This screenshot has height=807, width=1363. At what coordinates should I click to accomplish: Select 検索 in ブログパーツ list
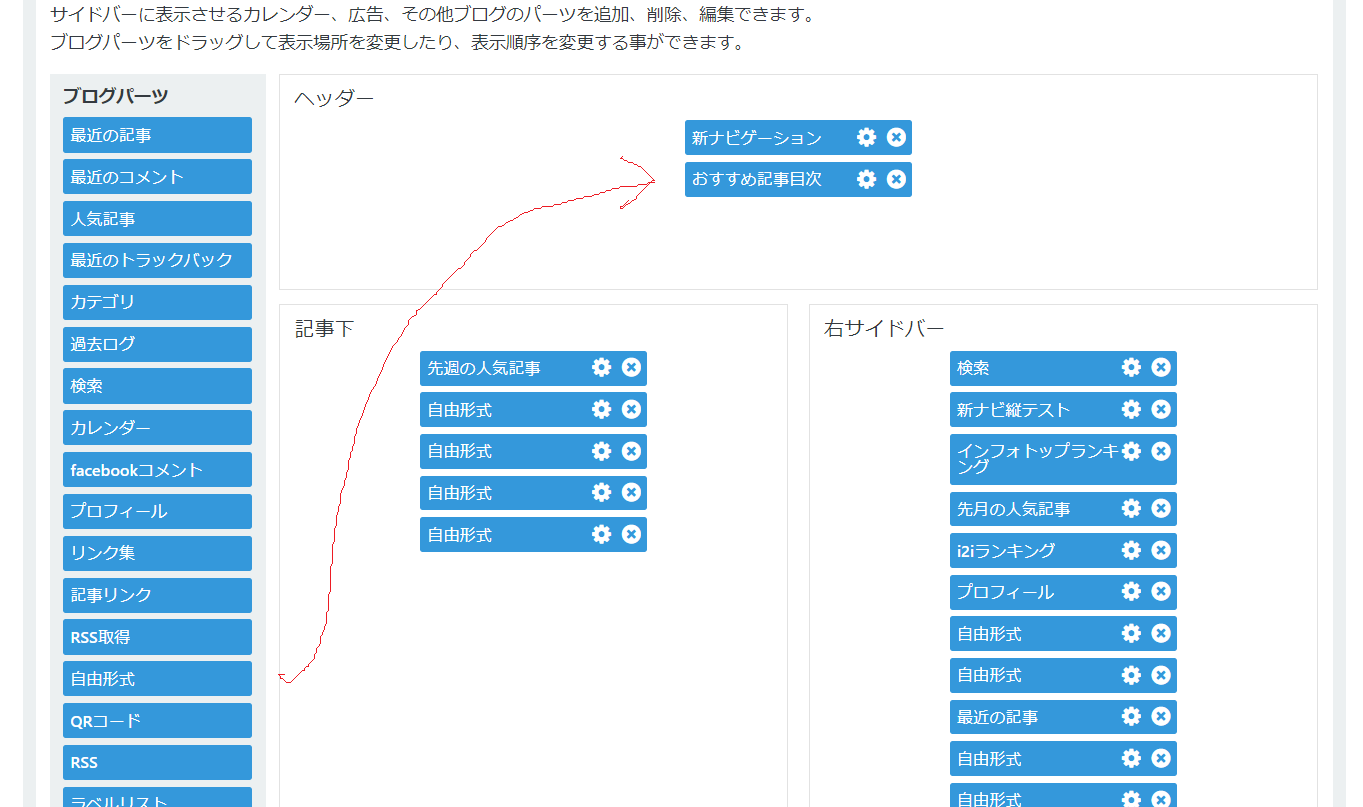coord(157,386)
